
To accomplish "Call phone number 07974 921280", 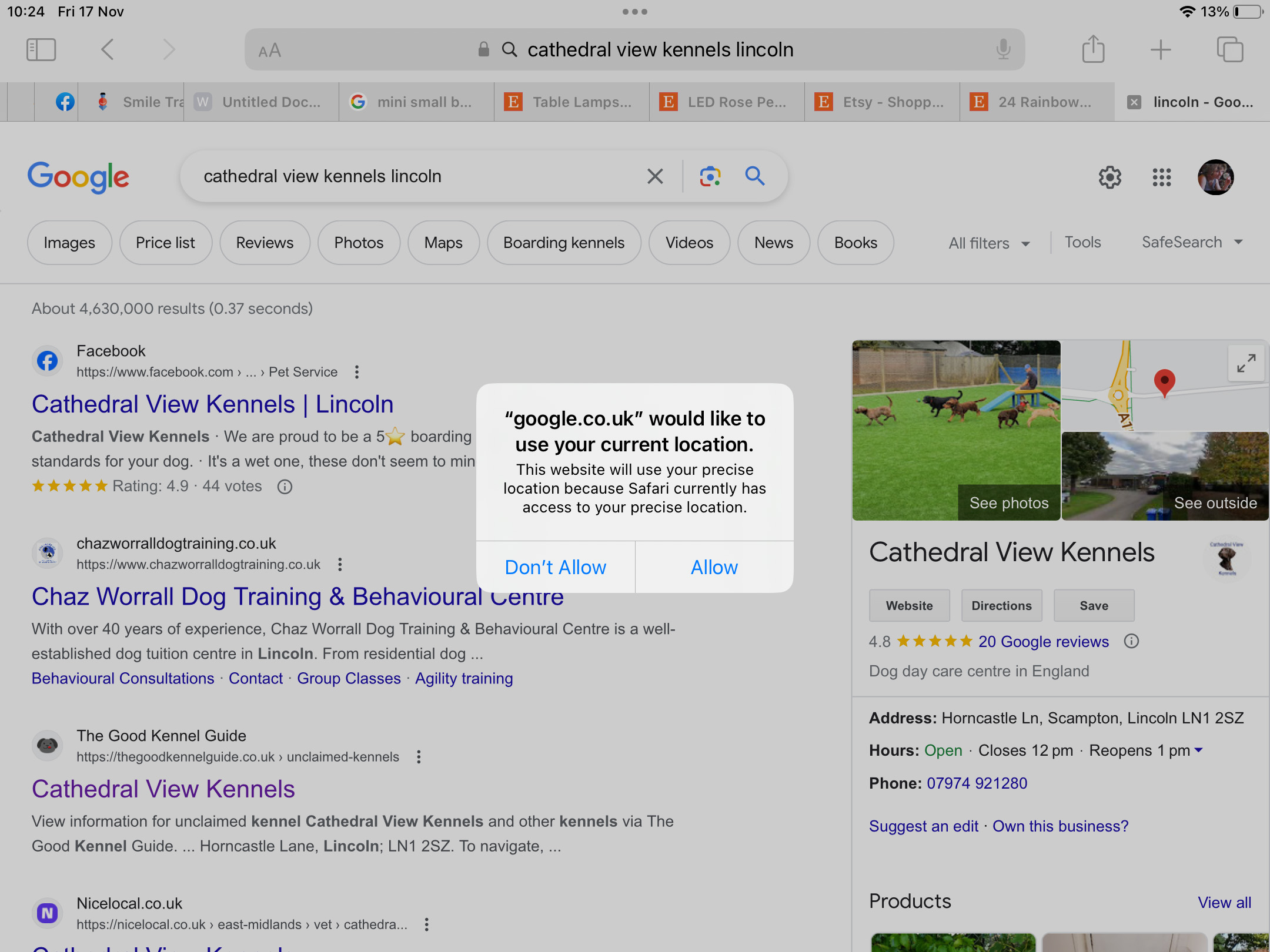I will click(977, 783).
